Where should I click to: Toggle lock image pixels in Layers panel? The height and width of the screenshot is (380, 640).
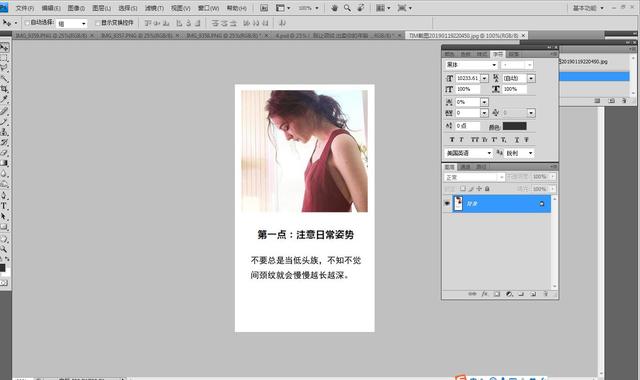click(471, 189)
